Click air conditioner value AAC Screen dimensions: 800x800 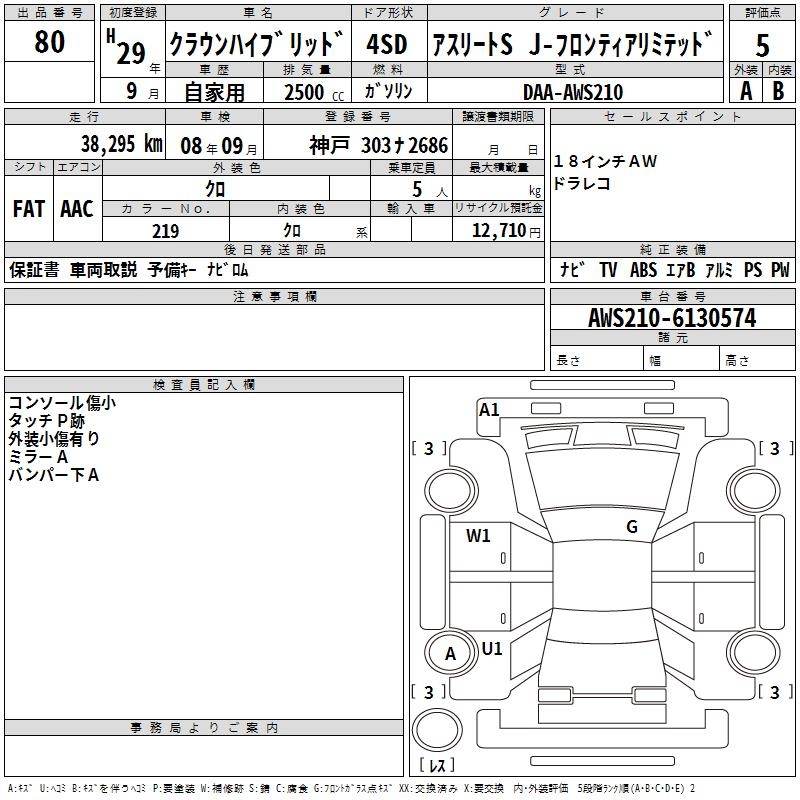pos(77,209)
